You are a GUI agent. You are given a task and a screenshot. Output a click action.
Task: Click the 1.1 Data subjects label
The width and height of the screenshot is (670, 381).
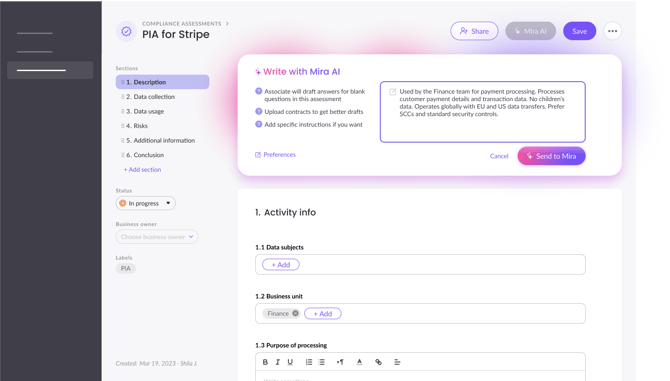[279, 247]
